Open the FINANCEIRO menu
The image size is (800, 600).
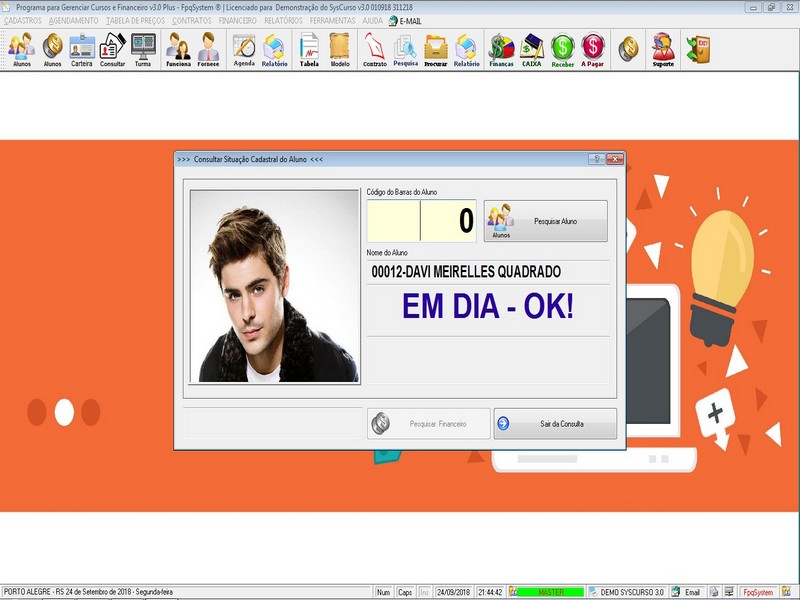pos(237,21)
